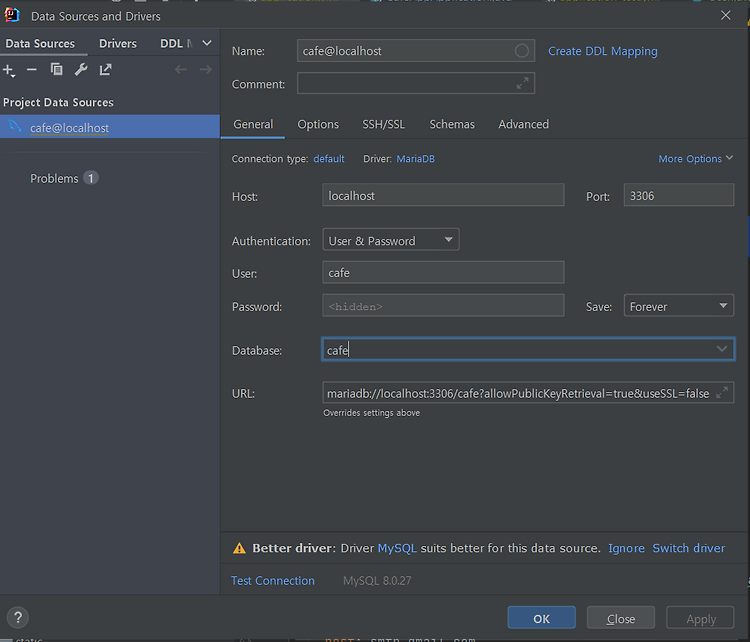Screen dimensions: 750x642
Task: Edit the User field
Action: 443,272
